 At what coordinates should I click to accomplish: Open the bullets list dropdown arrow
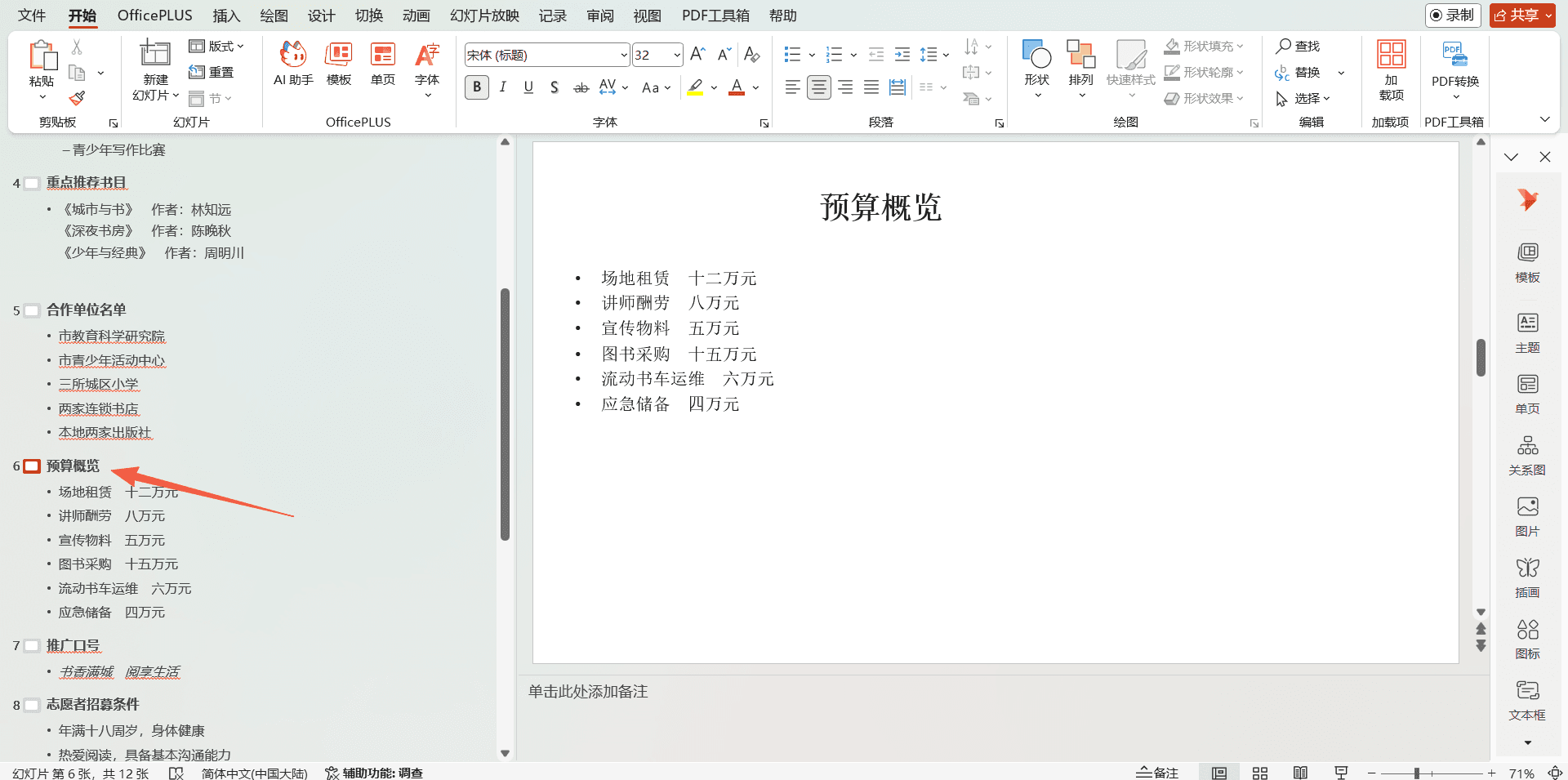(812, 55)
